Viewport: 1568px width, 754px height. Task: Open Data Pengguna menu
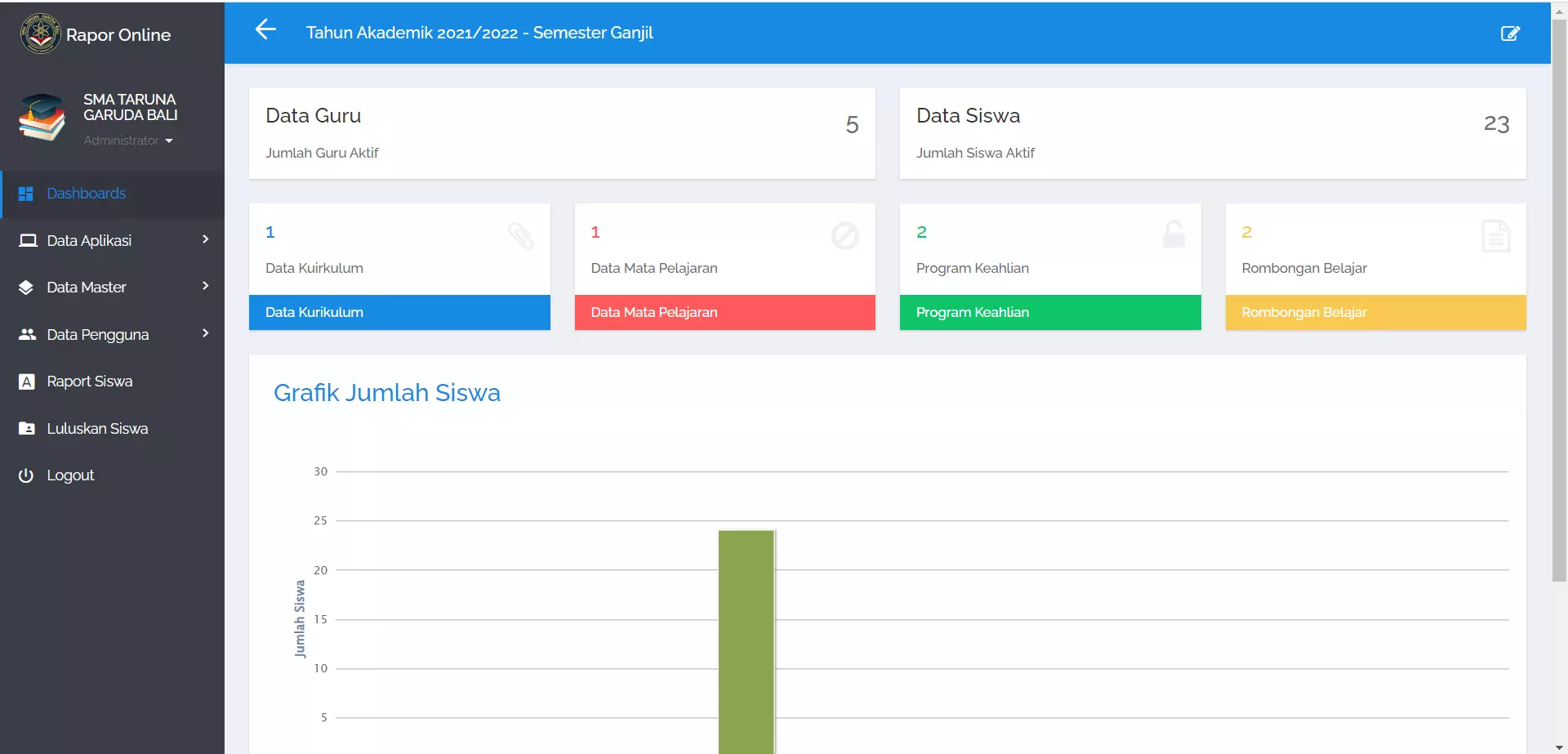click(113, 334)
